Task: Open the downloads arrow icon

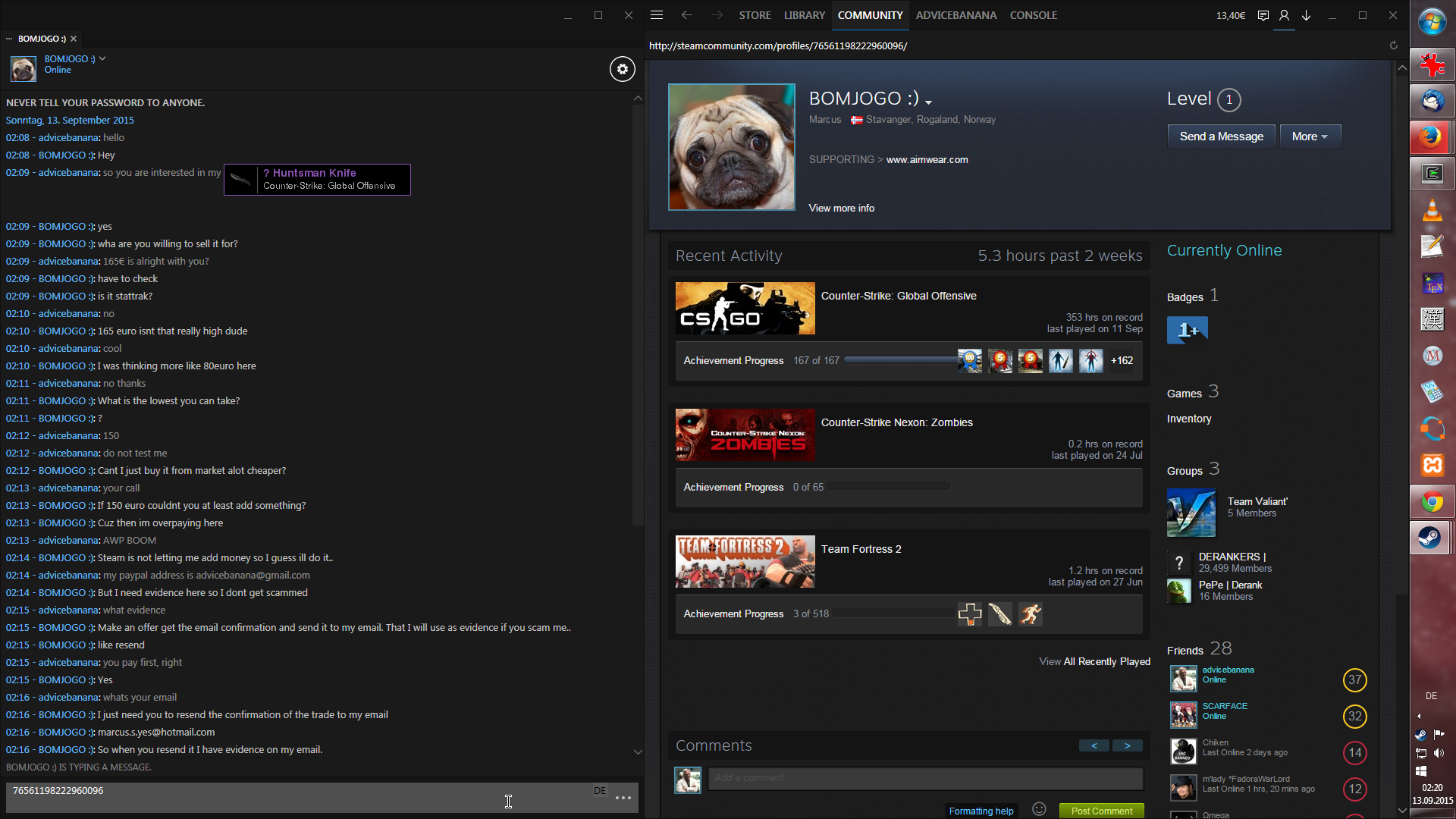Action: (x=1307, y=15)
